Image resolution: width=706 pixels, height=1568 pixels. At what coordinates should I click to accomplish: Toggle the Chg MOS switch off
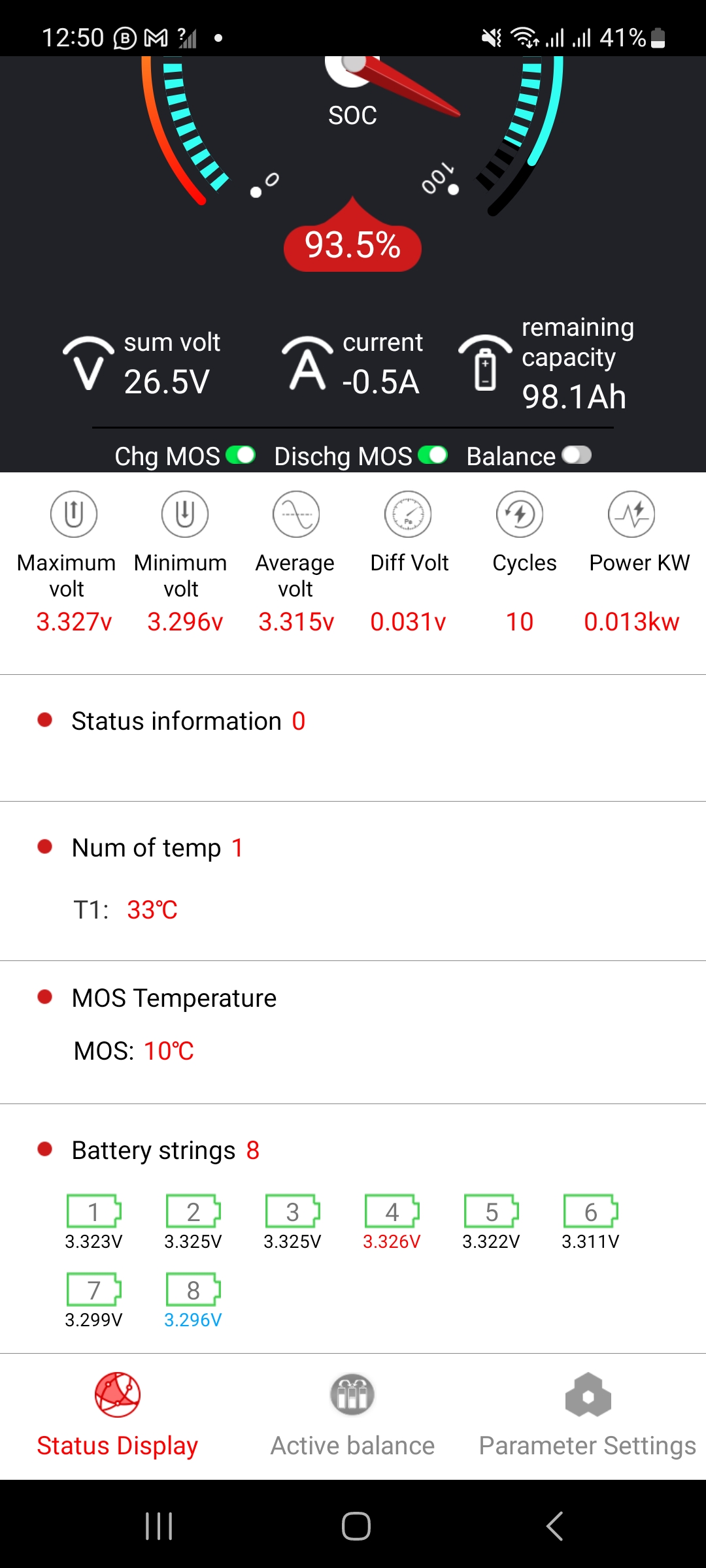pyautogui.click(x=241, y=455)
